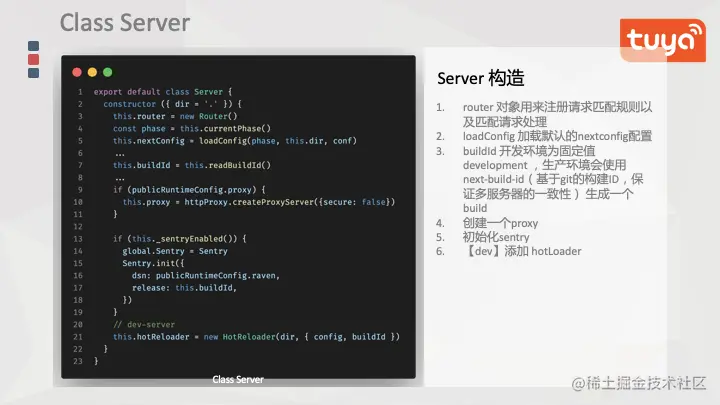The width and height of the screenshot is (720, 405).
Task: Click the 'Class Server' slide title
Action: pos(125,22)
